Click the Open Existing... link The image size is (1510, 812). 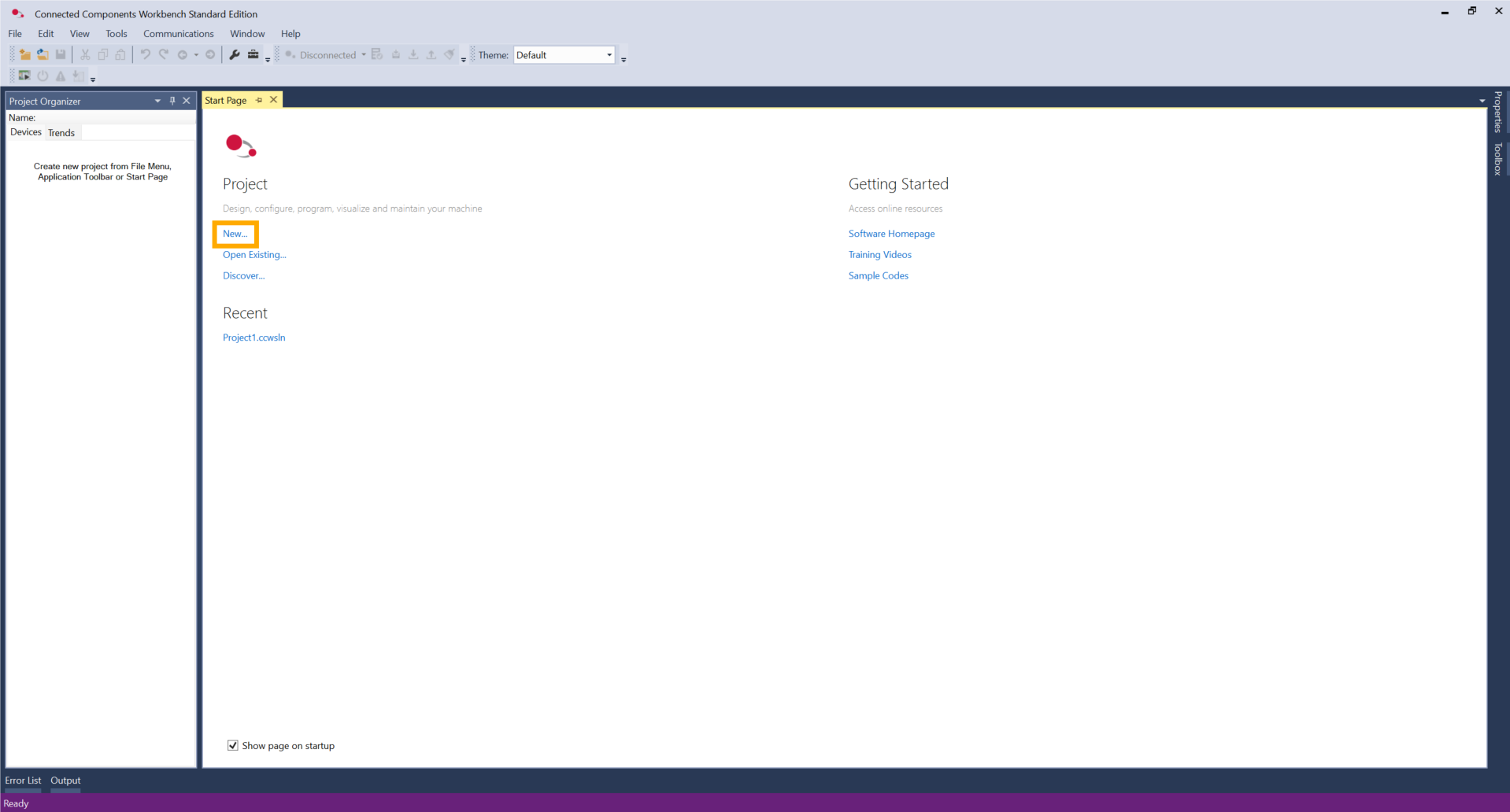[x=254, y=255]
